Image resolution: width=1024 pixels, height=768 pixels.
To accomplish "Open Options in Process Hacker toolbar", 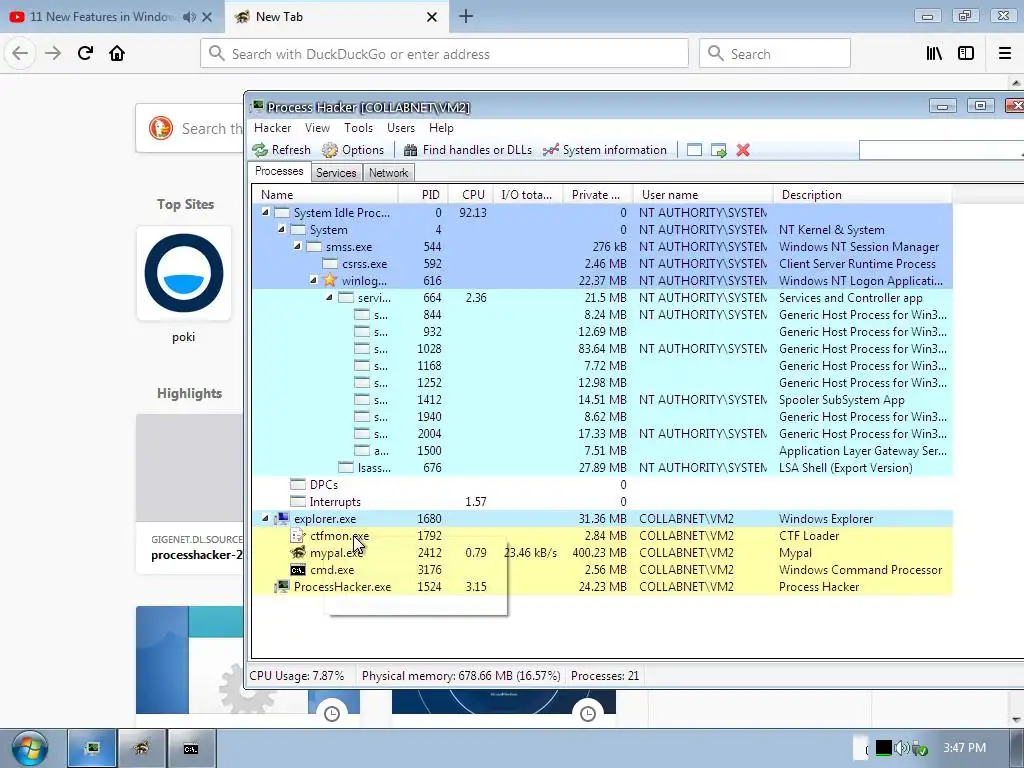I will pyautogui.click(x=353, y=150).
